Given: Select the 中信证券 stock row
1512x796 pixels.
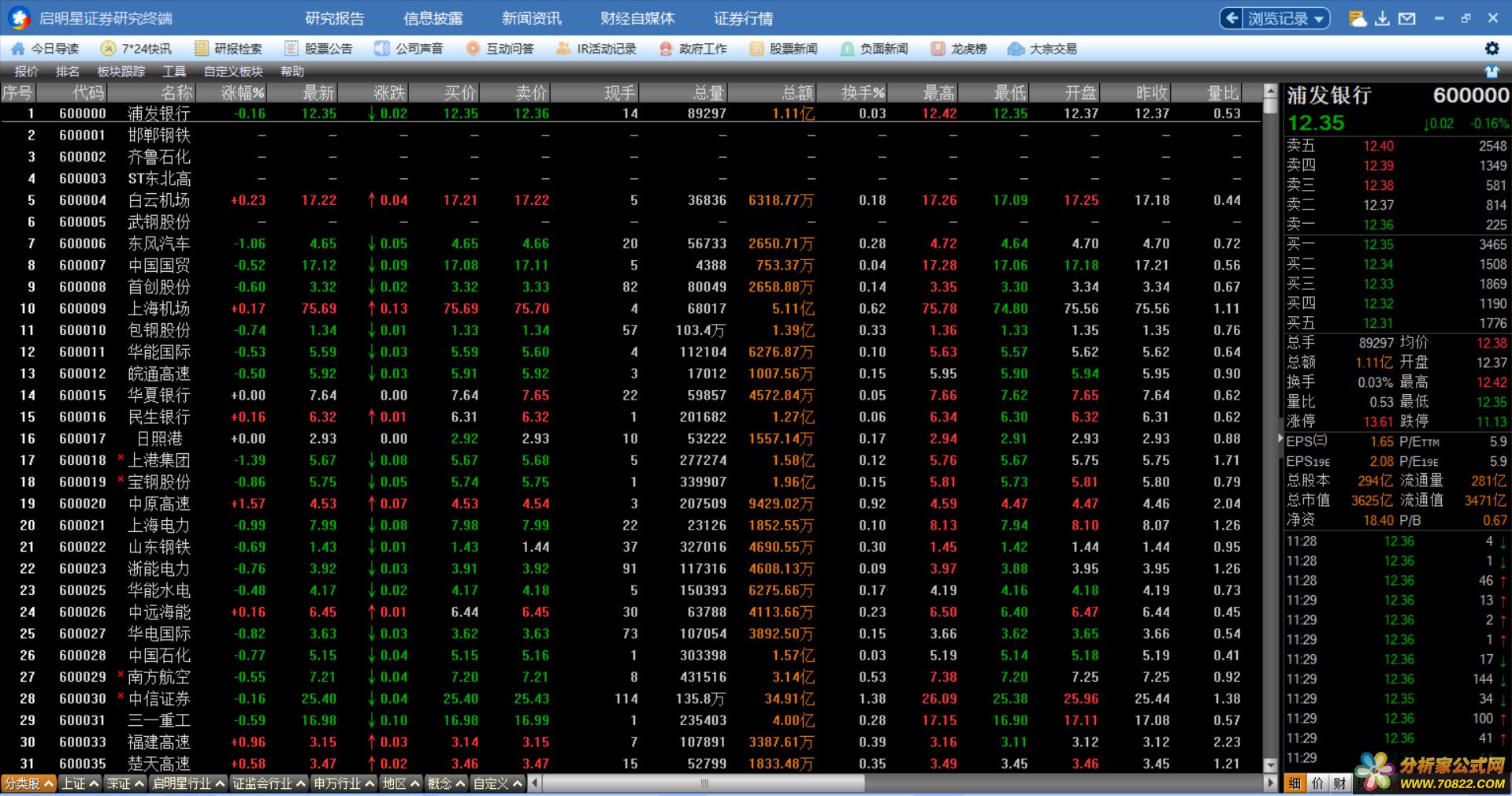Looking at the screenshot, I should click(x=630, y=699).
